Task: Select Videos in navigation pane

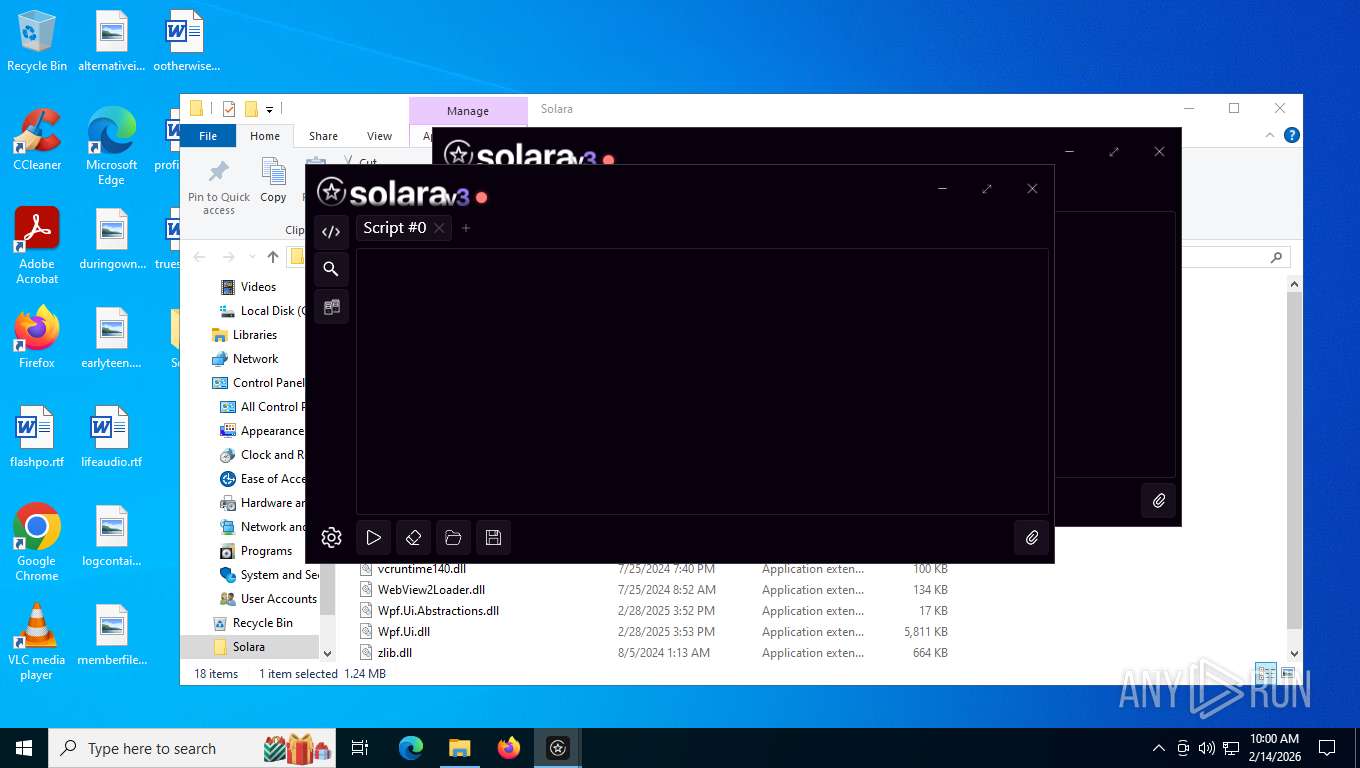Action: click(x=258, y=287)
